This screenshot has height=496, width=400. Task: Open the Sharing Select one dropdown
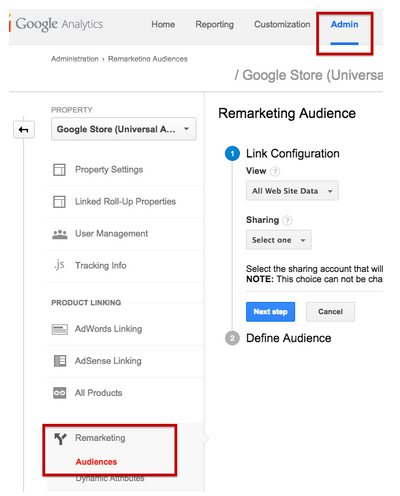pos(279,240)
